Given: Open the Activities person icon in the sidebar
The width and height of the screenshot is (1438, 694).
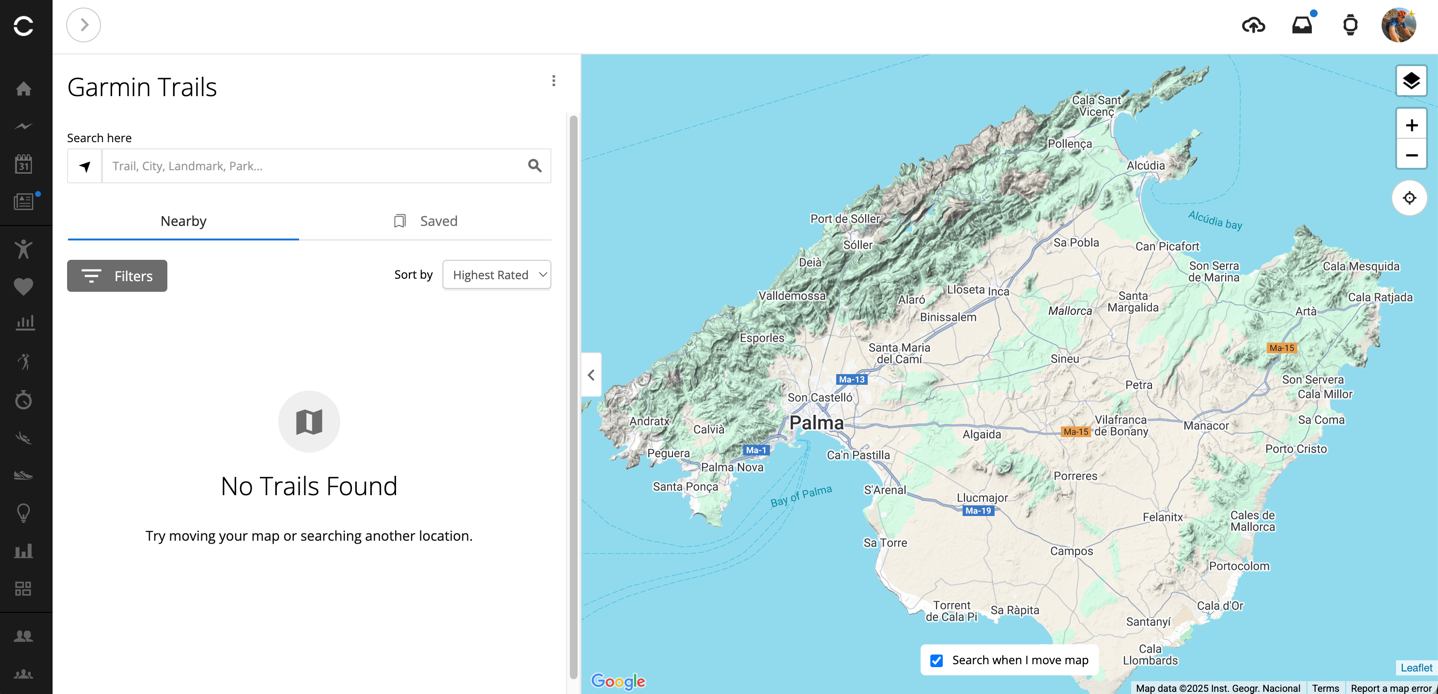Looking at the screenshot, I should pos(24,249).
